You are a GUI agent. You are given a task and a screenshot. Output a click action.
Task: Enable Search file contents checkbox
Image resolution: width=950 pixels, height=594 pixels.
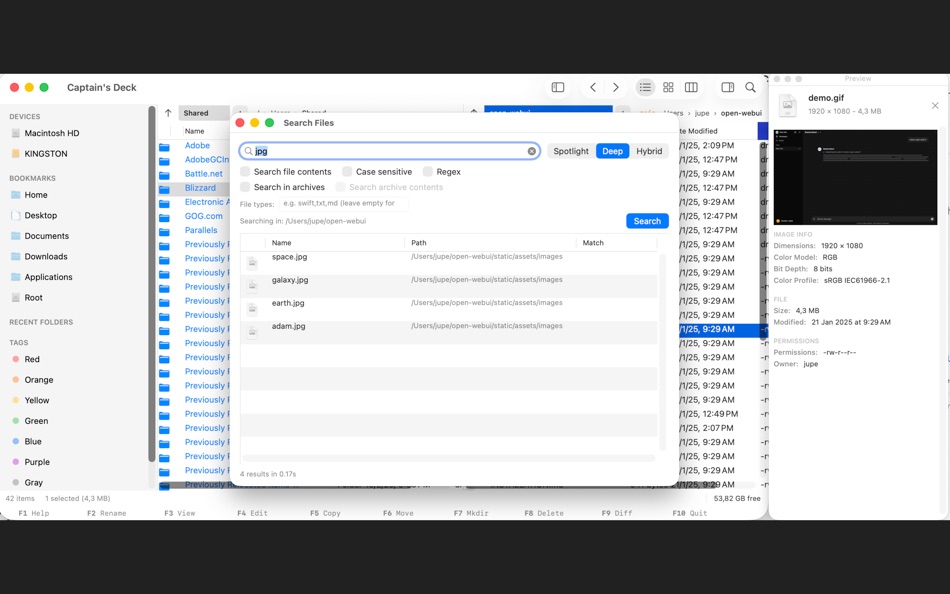[x=245, y=172]
